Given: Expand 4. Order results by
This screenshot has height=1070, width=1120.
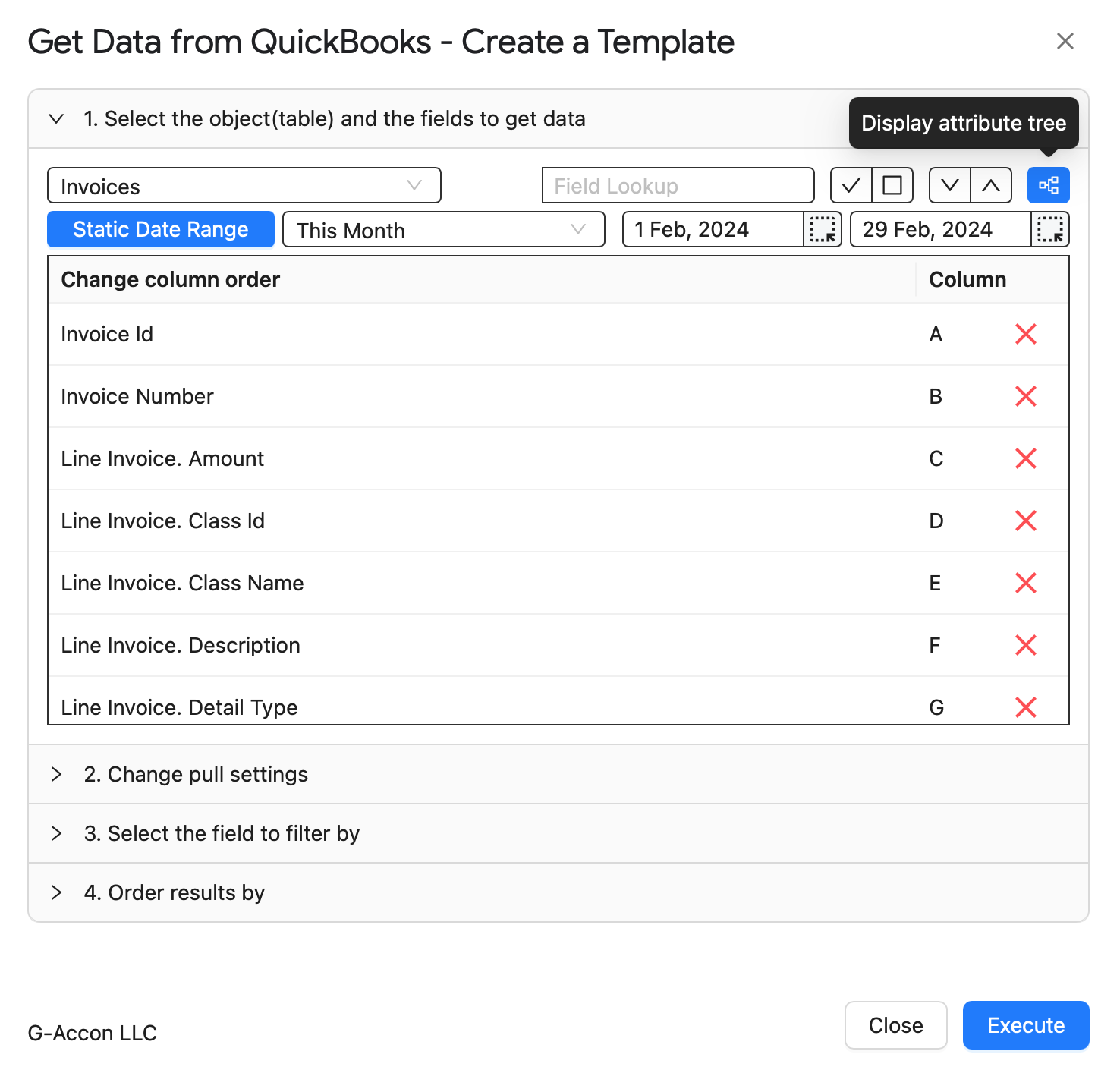Looking at the screenshot, I should [558, 892].
